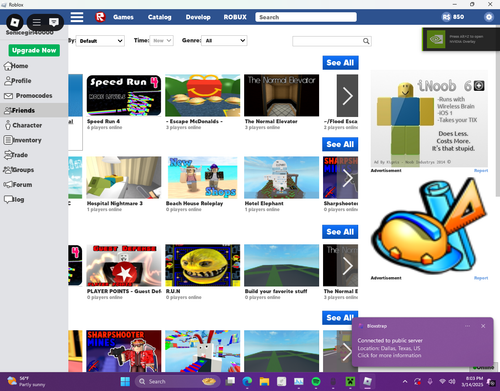The width and height of the screenshot is (500, 391).
Task: Close the Bloxstrap notification
Action: [483, 326]
